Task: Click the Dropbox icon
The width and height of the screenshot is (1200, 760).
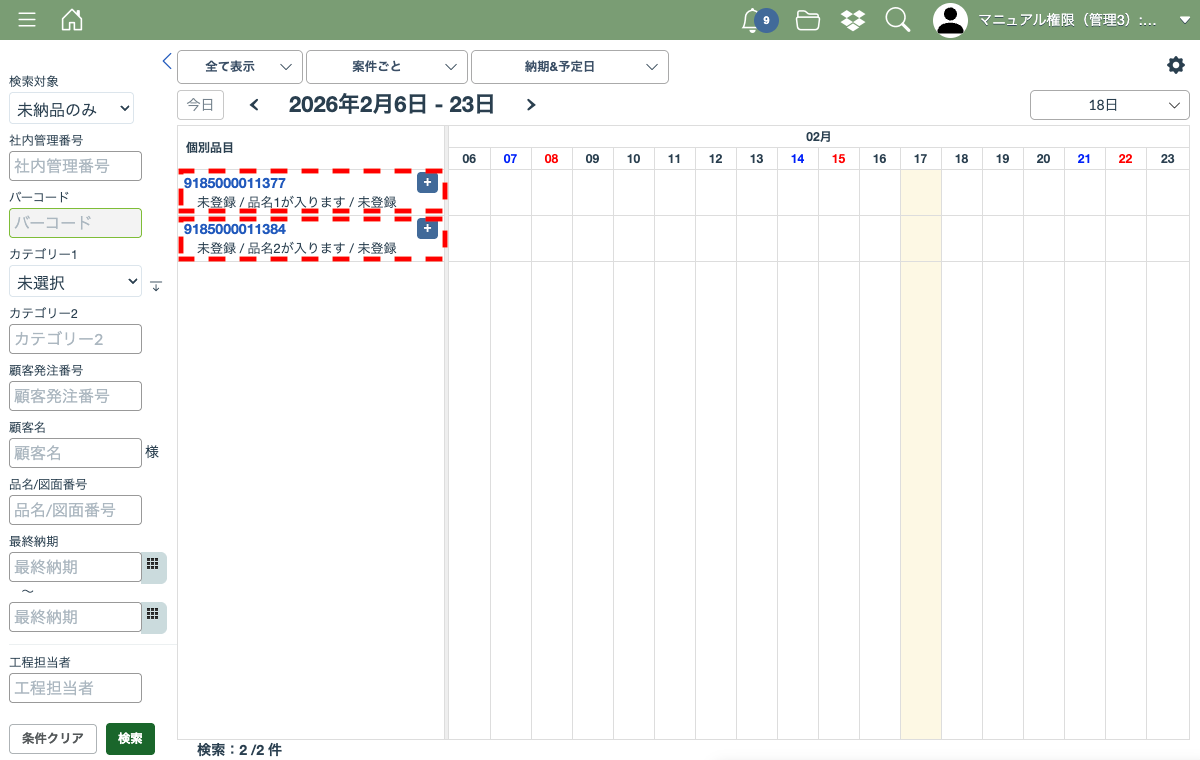Action: coord(853,20)
